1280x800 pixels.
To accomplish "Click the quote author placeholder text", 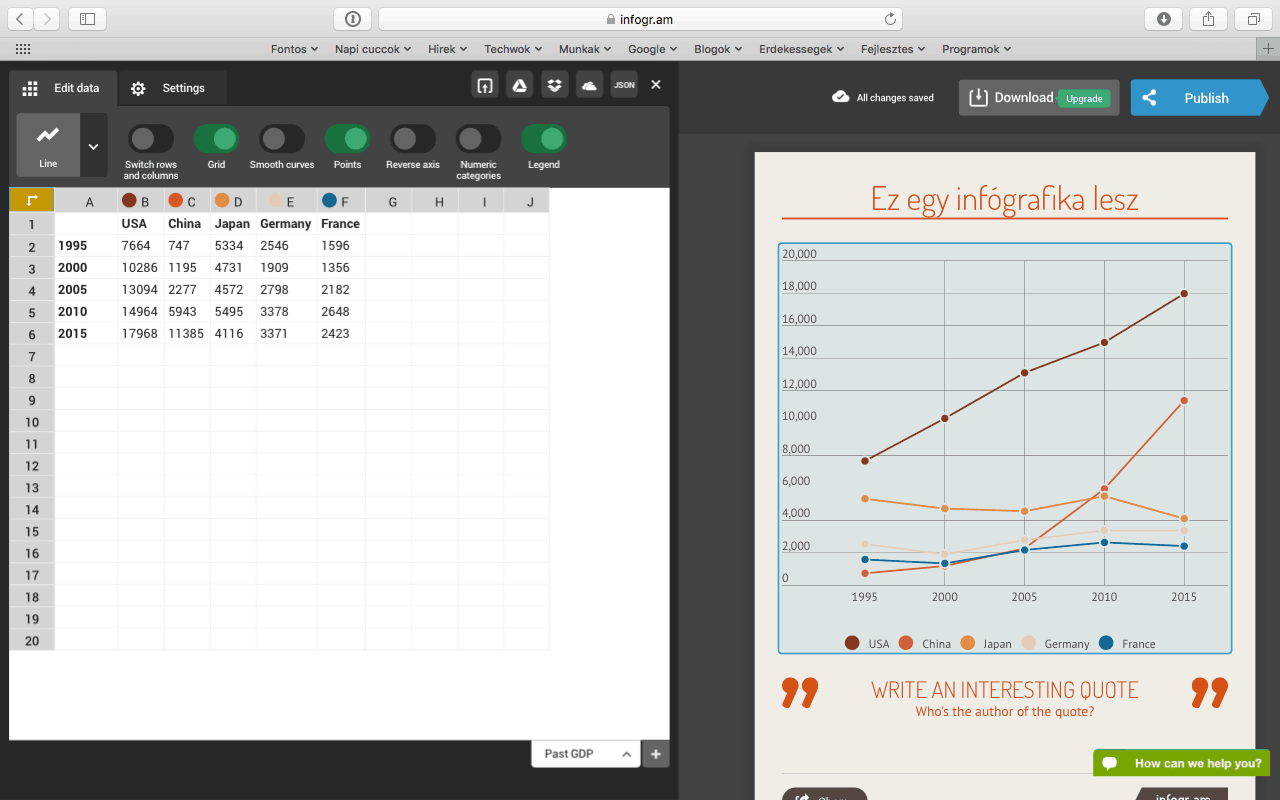I will coord(1005,712).
